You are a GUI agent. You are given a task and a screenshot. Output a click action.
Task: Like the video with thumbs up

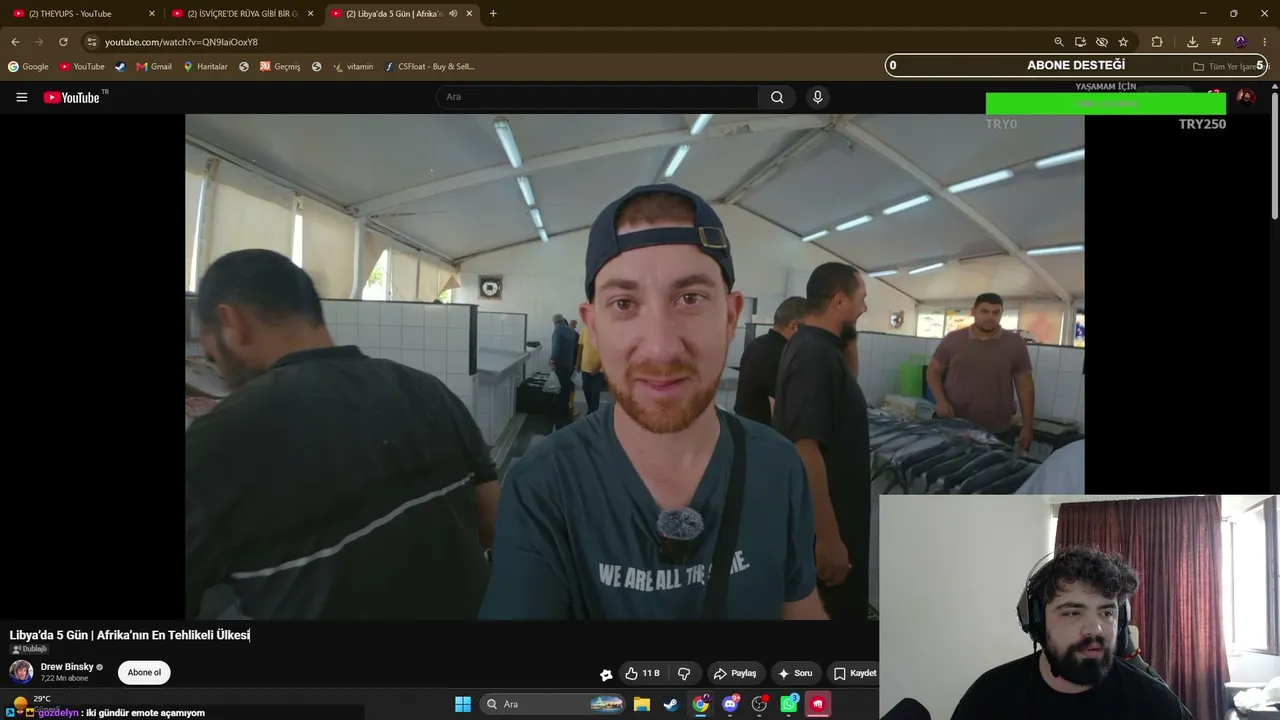click(642, 673)
